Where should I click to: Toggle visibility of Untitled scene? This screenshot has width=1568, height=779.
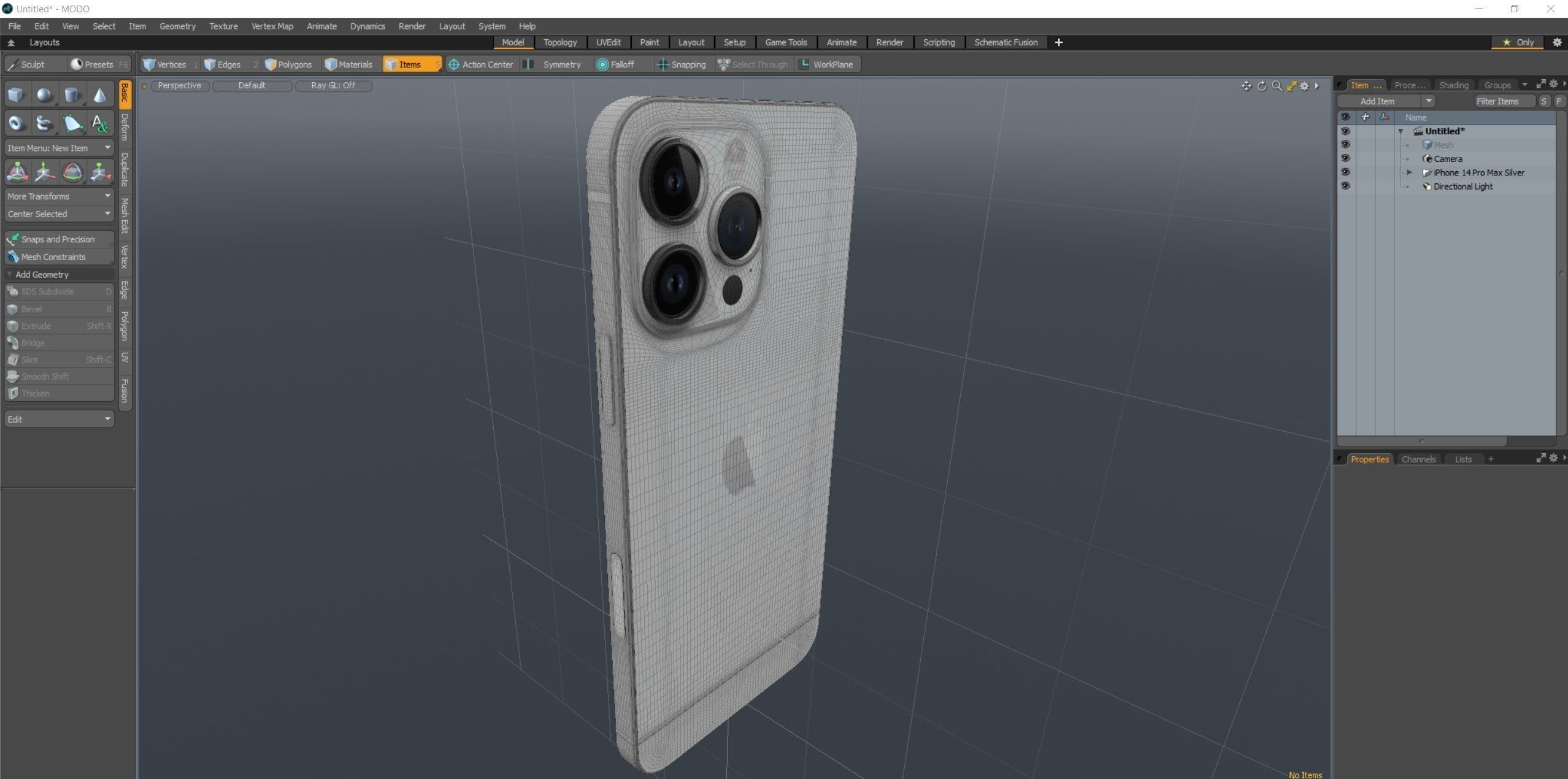pyautogui.click(x=1345, y=131)
